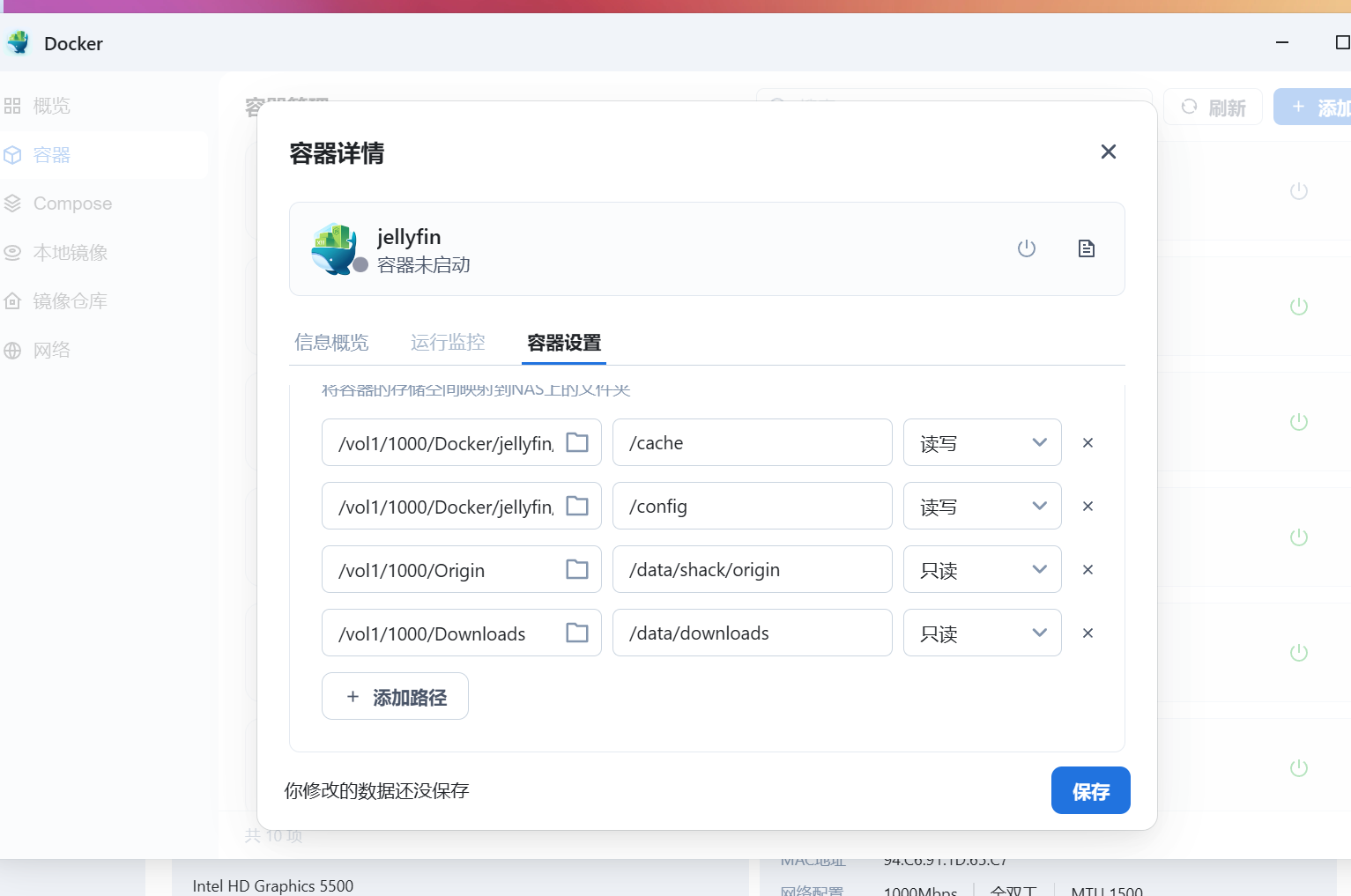
Task: Click the jellyfin container name text
Action: click(x=409, y=237)
